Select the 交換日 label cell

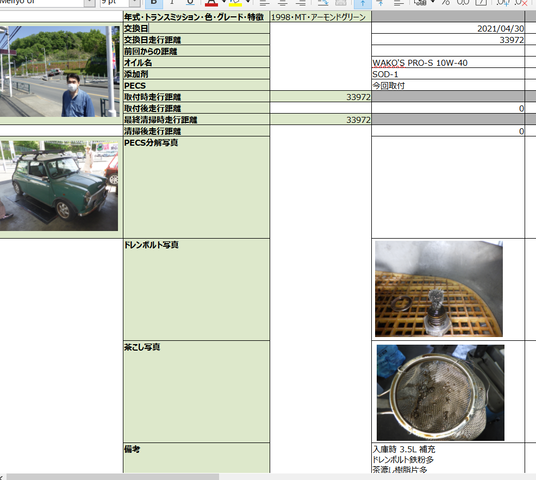[x=197, y=28]
